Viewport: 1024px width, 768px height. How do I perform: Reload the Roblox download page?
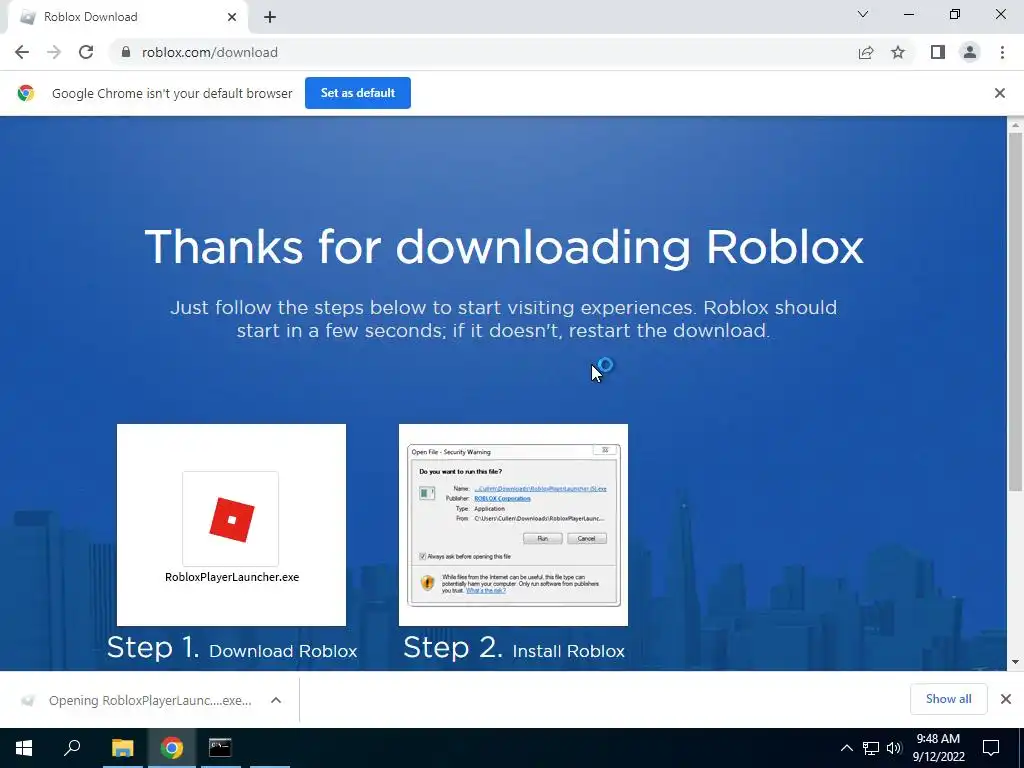click(86, 52)
